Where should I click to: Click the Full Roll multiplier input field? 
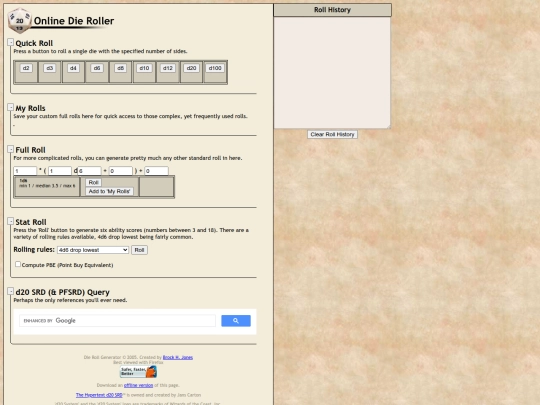point(25,171)
